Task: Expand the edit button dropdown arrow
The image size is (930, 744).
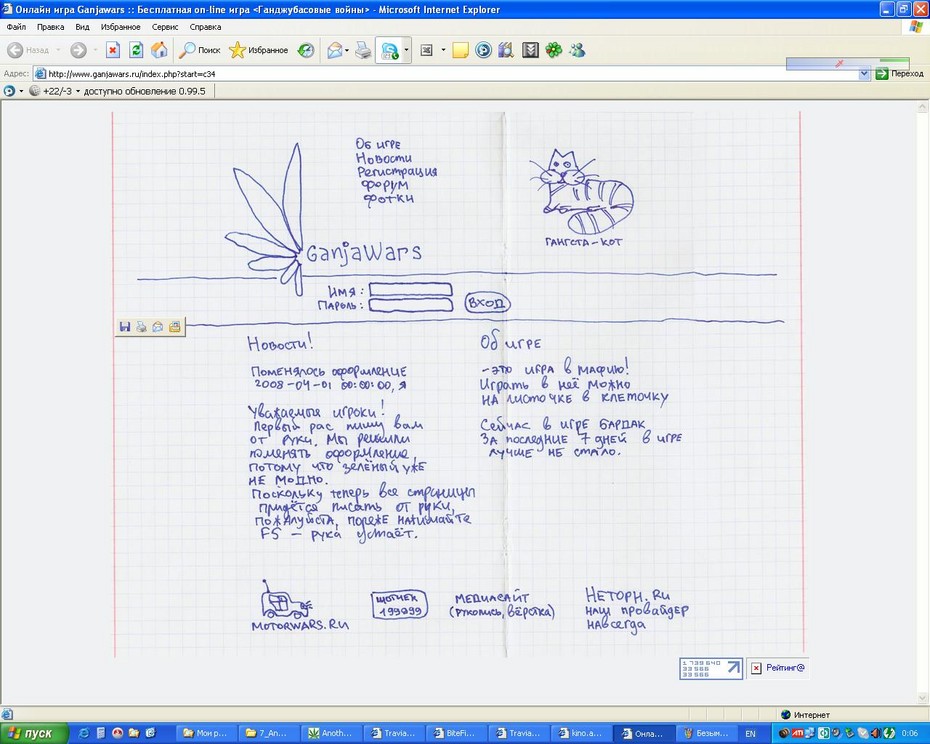Action: coord(443,50)
